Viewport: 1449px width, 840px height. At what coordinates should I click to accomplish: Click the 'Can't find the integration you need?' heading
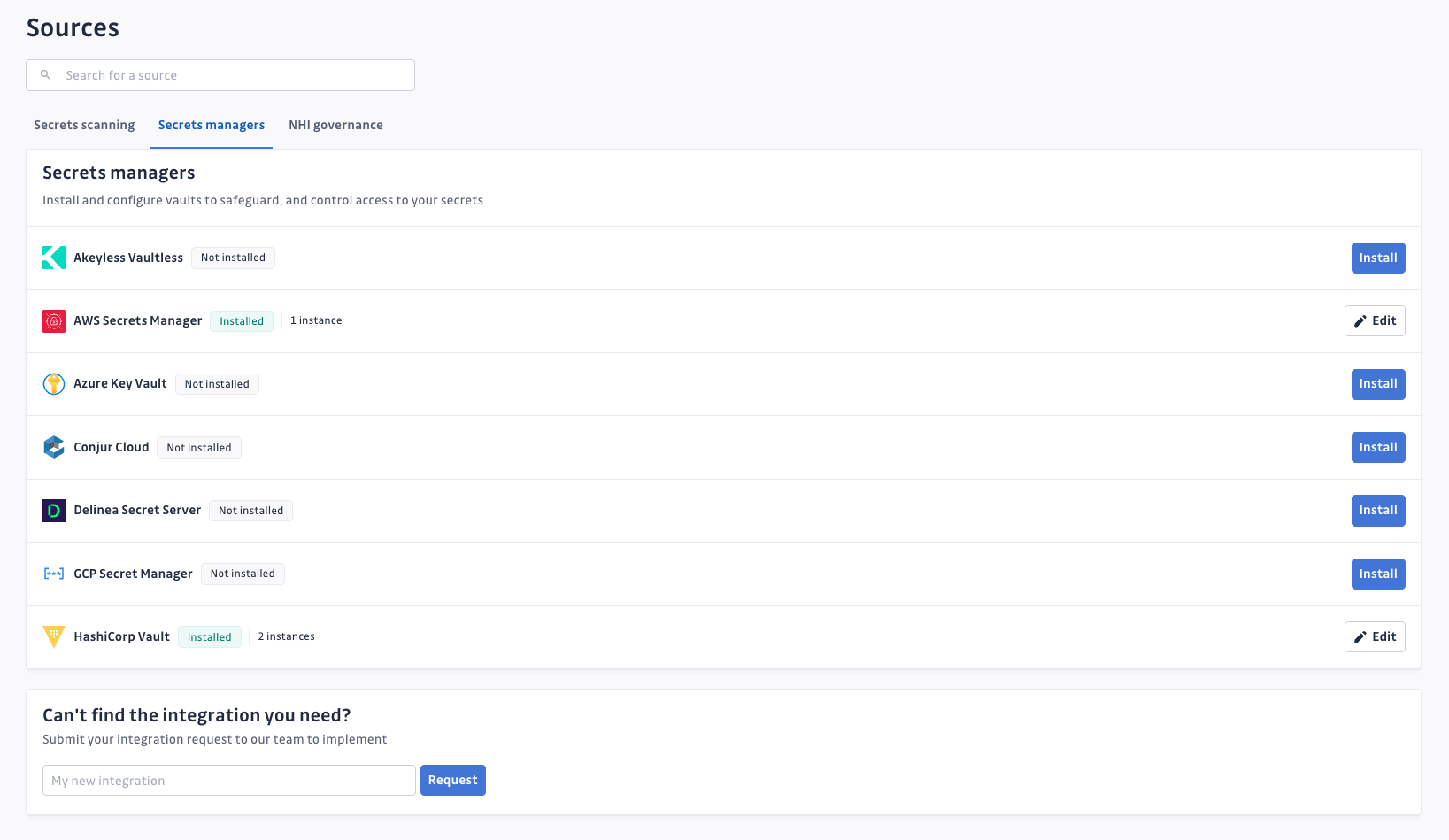coord(197,715)
